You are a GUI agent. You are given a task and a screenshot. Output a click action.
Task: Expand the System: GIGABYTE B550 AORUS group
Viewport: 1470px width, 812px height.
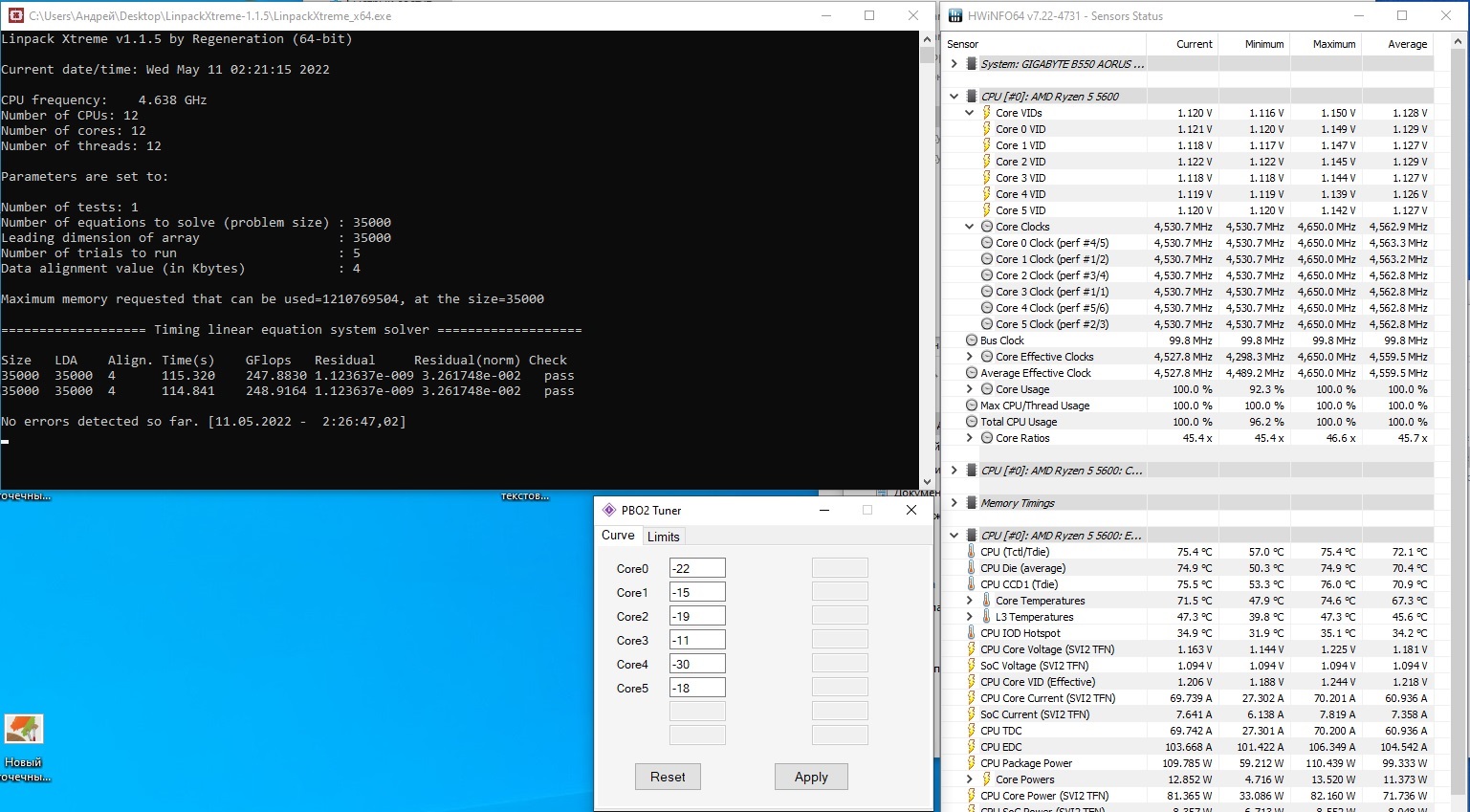click(954, 64)
